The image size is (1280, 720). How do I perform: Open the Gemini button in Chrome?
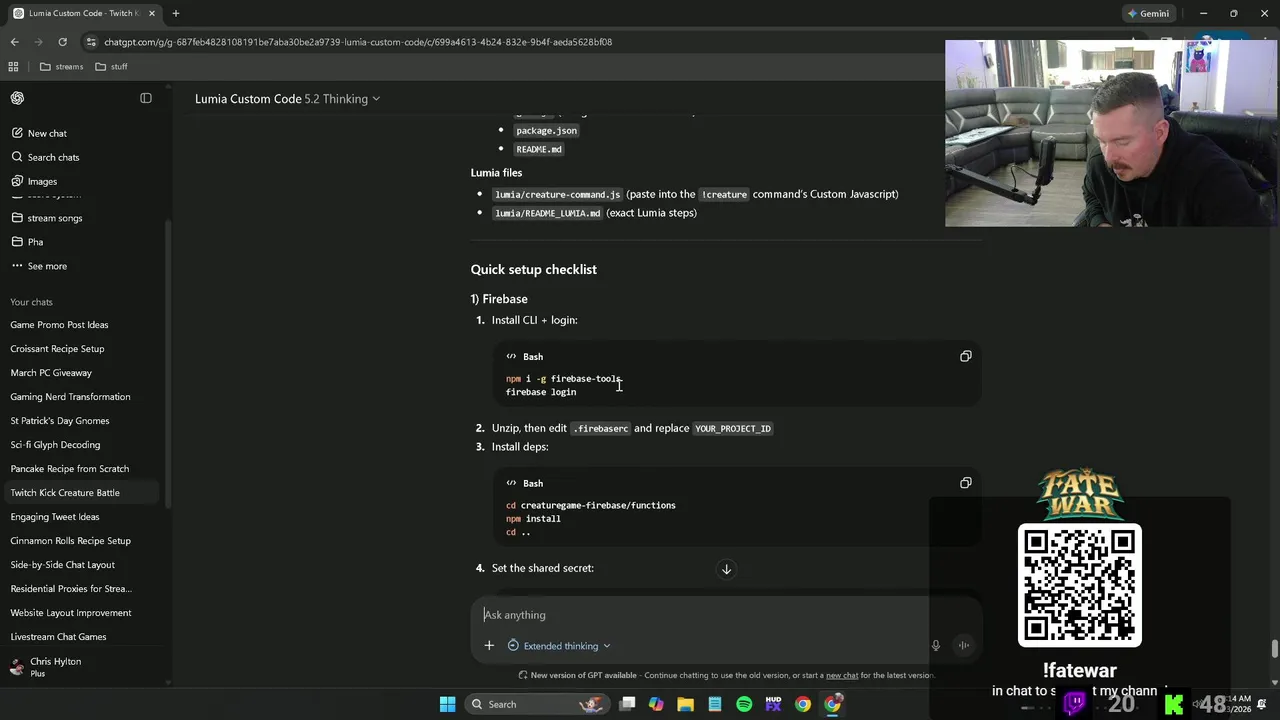pos(1147,13)
